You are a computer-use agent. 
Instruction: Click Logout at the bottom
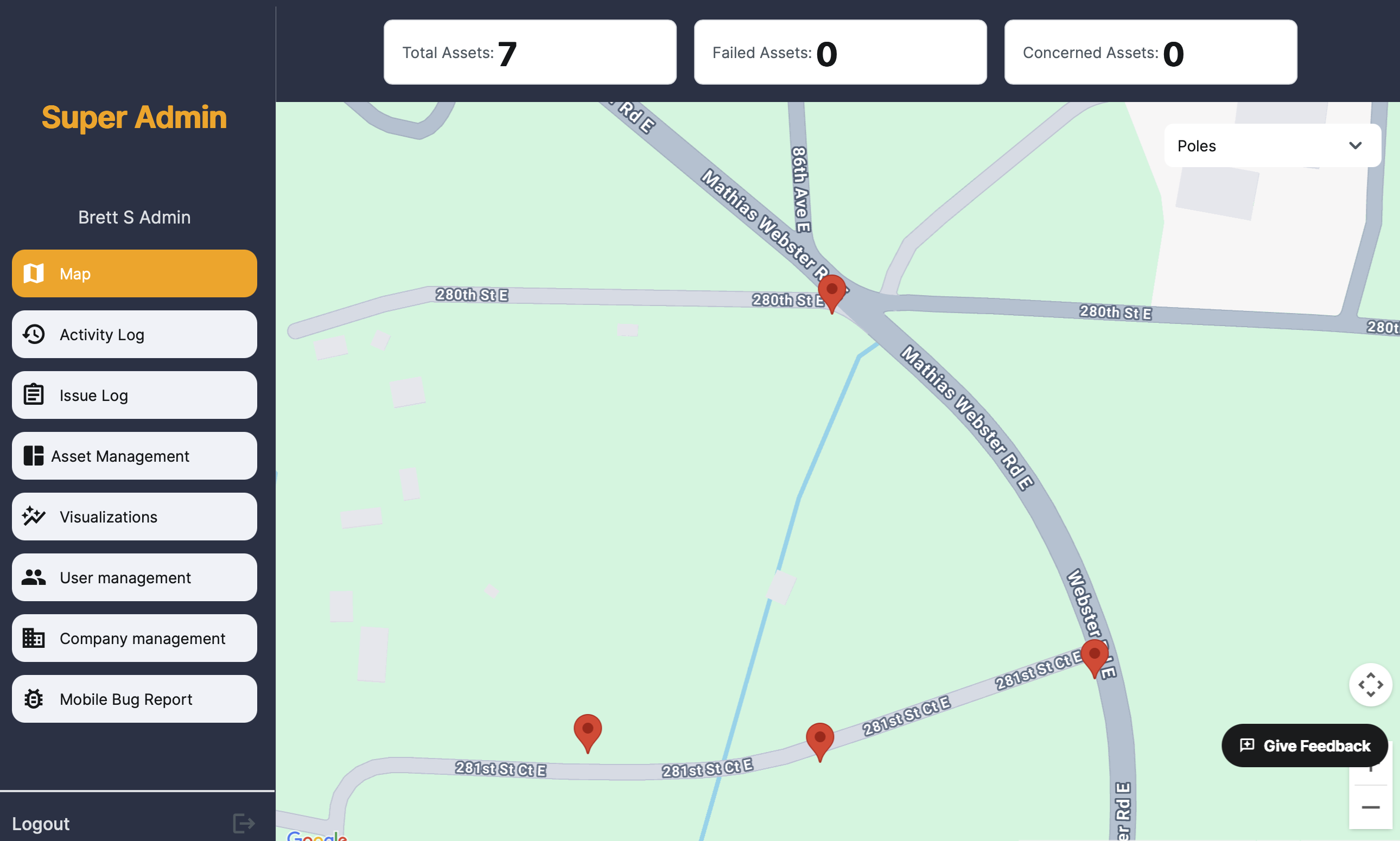41,823
